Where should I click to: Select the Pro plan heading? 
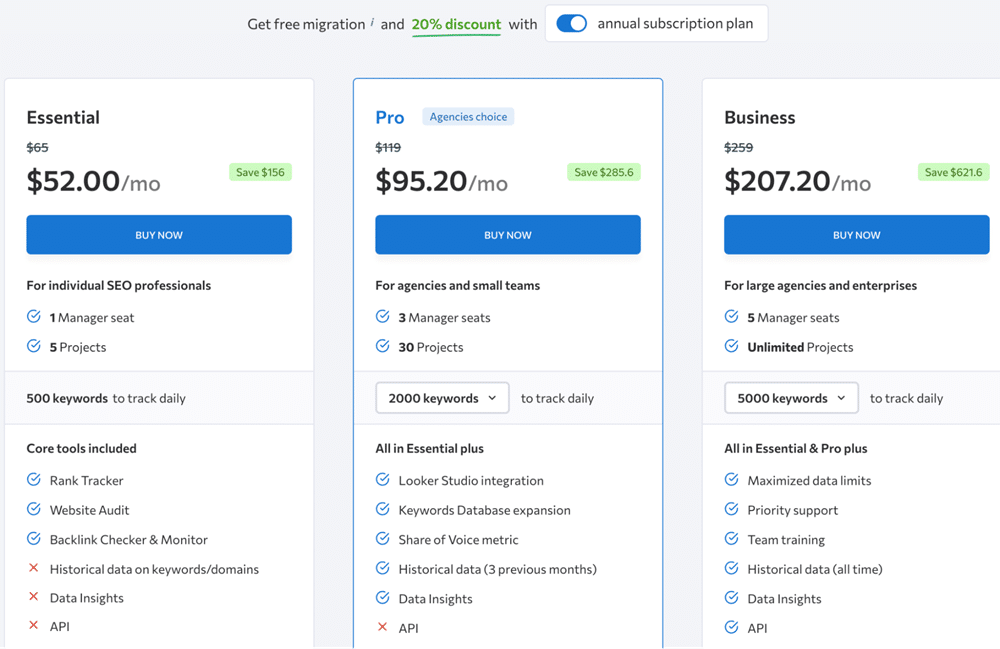(390, 116)
